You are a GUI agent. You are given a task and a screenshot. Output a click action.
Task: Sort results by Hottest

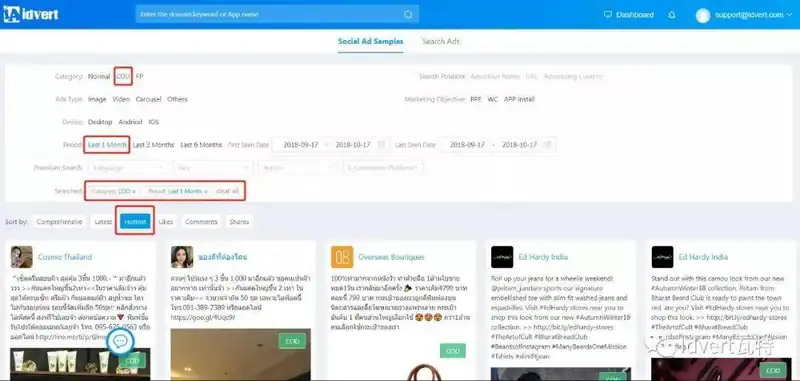135,222
